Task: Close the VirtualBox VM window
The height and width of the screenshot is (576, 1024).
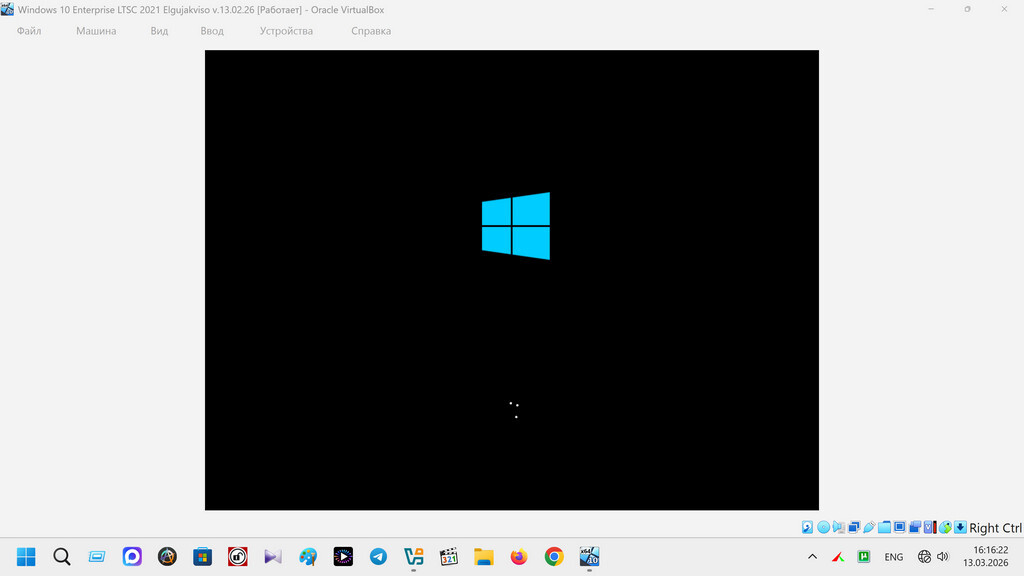Action: click(1004, 9)
